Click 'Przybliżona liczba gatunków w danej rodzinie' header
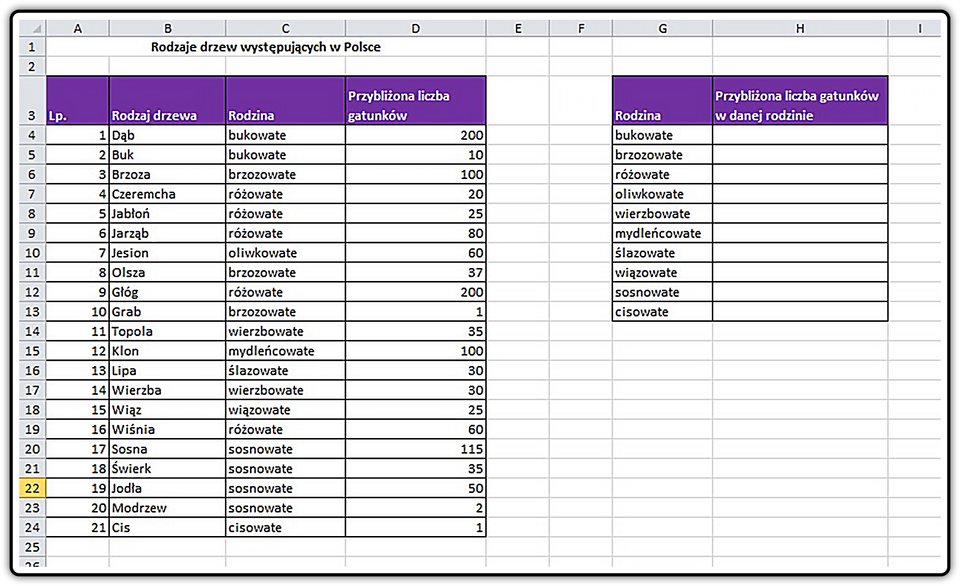This screenshot has height=586, width=960. [800, 100]
